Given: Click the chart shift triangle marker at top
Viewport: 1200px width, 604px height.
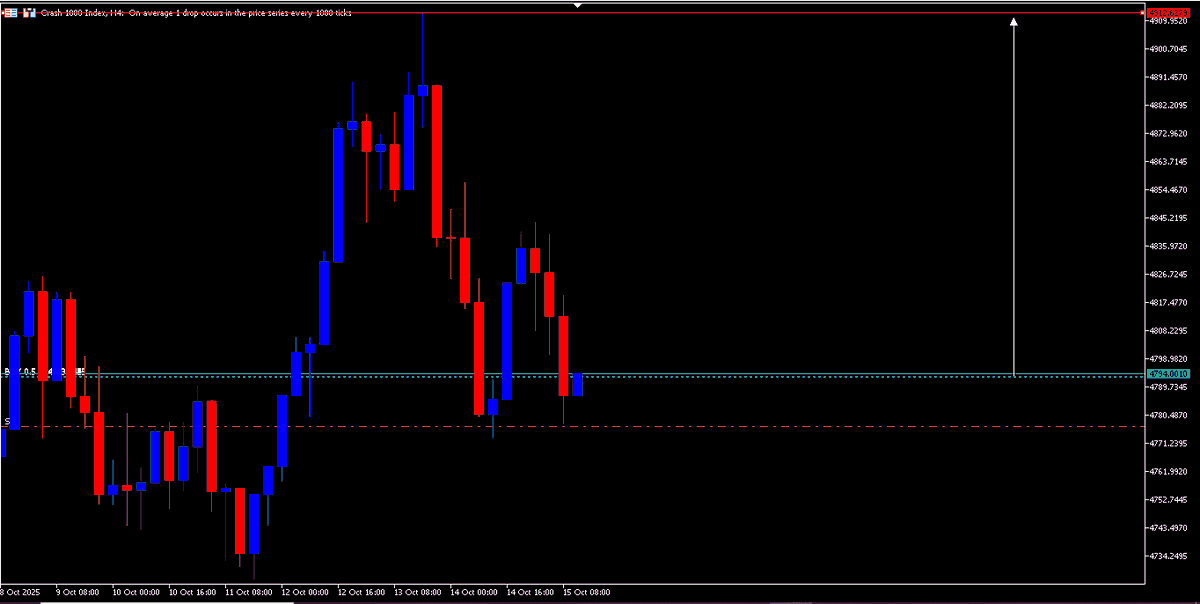Looking at the screenshot, I should (x=577, y=5).
